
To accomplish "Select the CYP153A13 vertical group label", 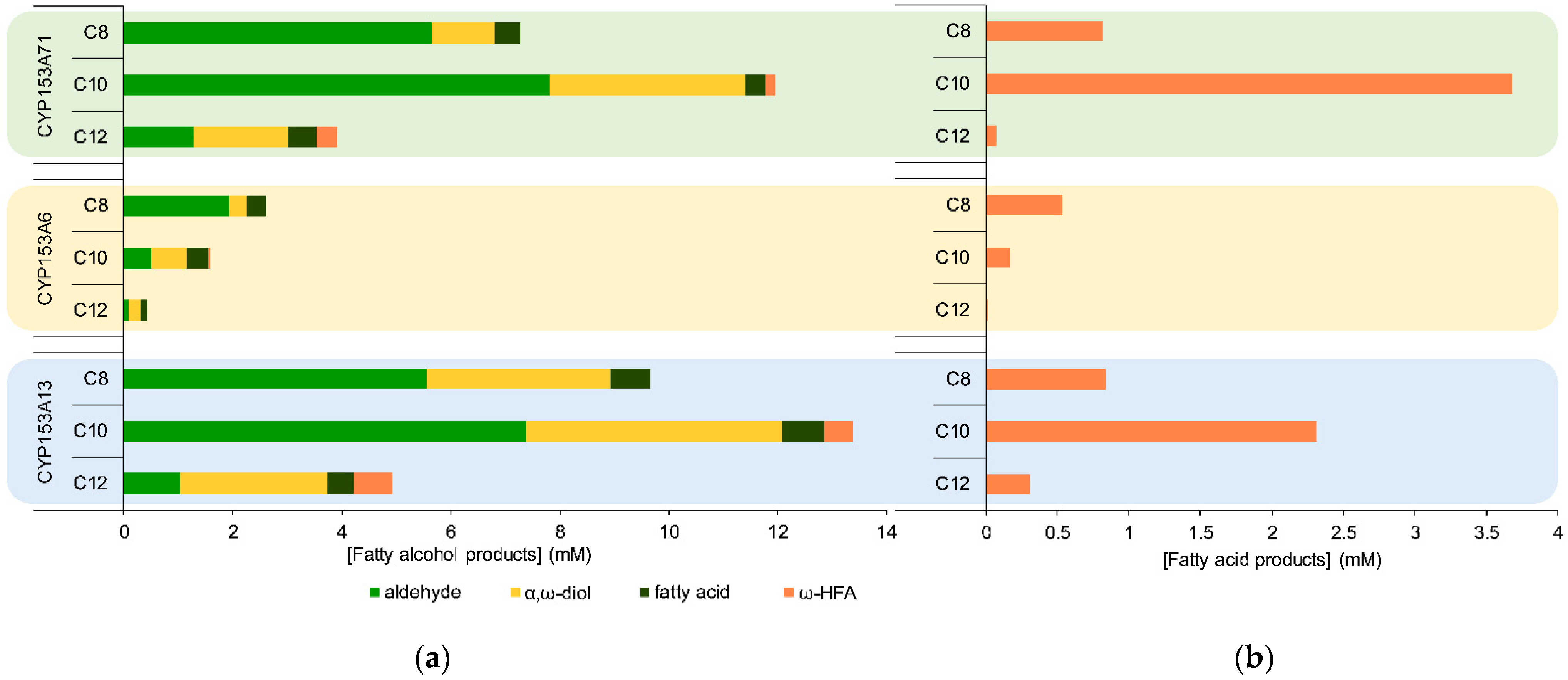I will tap(44, 432).
